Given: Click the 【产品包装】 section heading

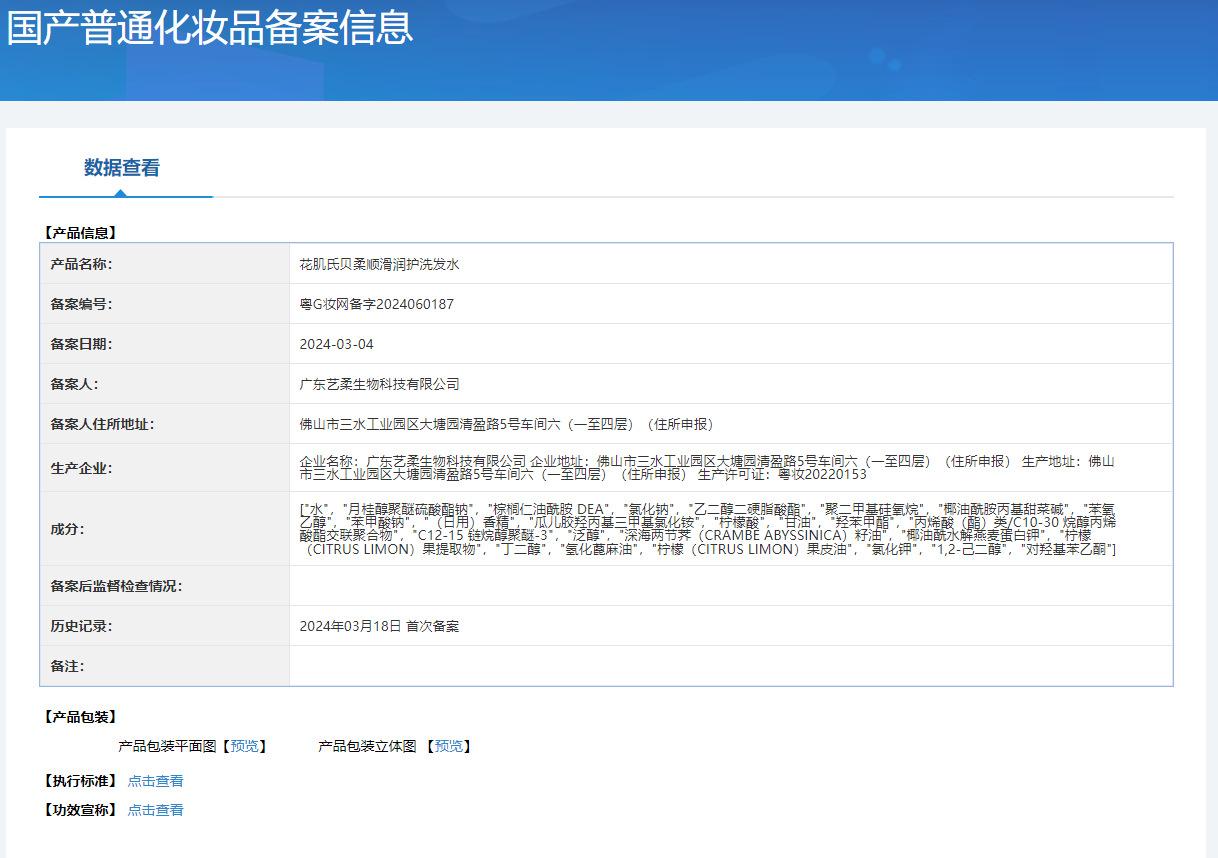Looking at the screenshot, I should [80, 717].
